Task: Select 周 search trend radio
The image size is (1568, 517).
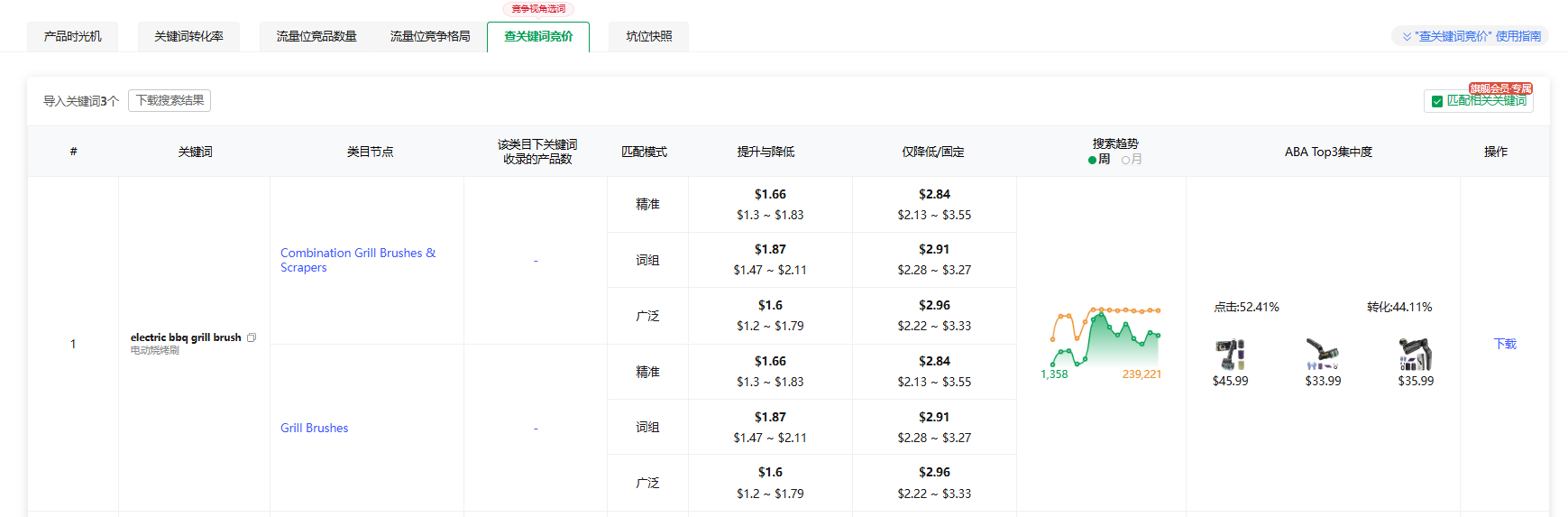Action: point(1093,160)
